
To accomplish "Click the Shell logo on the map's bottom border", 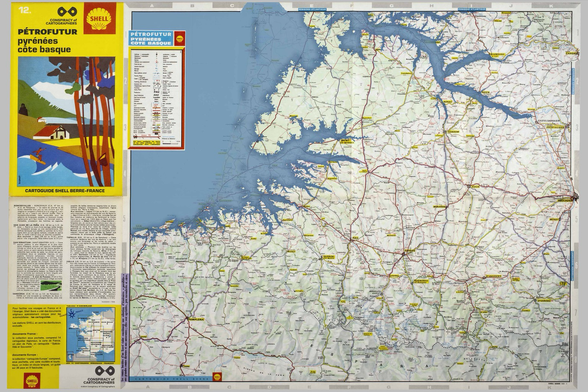I will [x=216, y=377].
